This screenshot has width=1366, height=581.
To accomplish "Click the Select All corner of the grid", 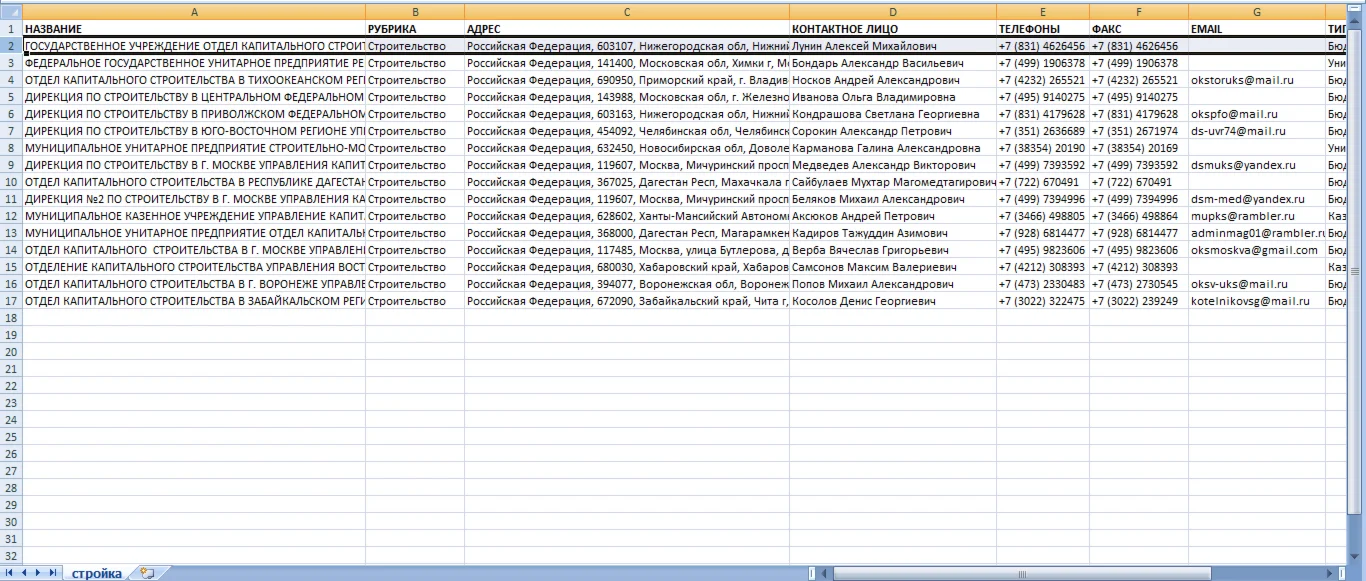I will point(11,11).
